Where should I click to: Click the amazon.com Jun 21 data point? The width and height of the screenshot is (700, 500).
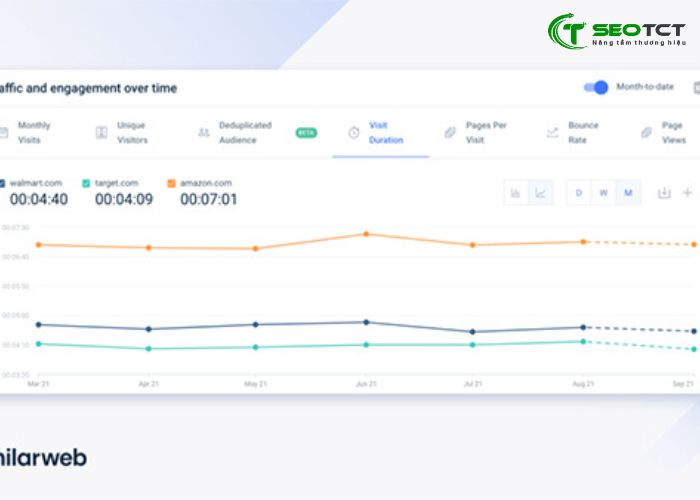(366, 234)
